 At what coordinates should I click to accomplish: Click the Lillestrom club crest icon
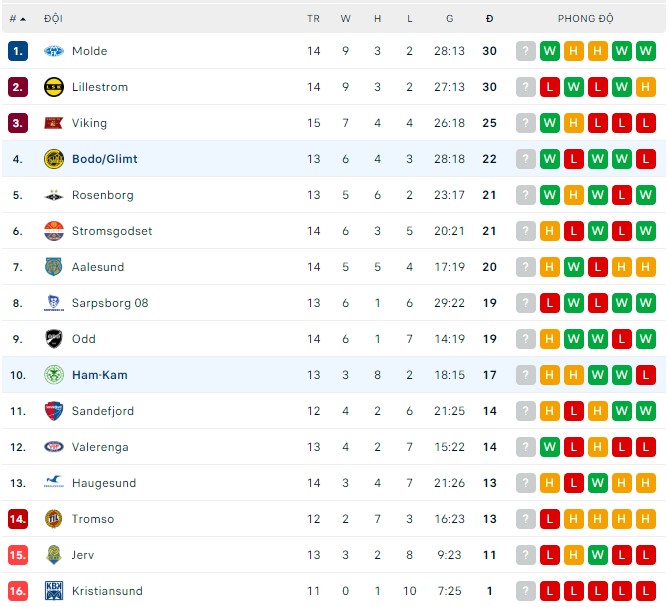(54, 87)
